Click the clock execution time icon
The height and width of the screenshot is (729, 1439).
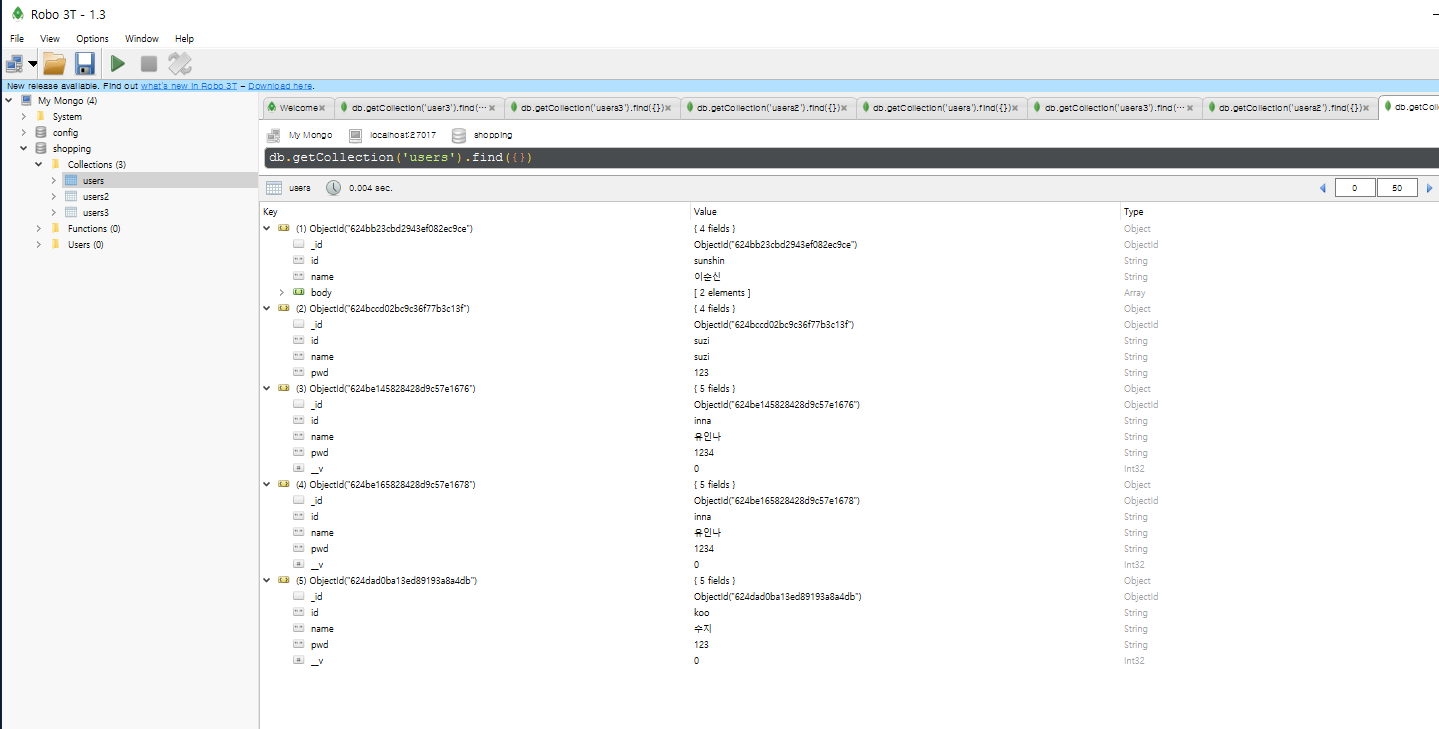tap(333, 188)
